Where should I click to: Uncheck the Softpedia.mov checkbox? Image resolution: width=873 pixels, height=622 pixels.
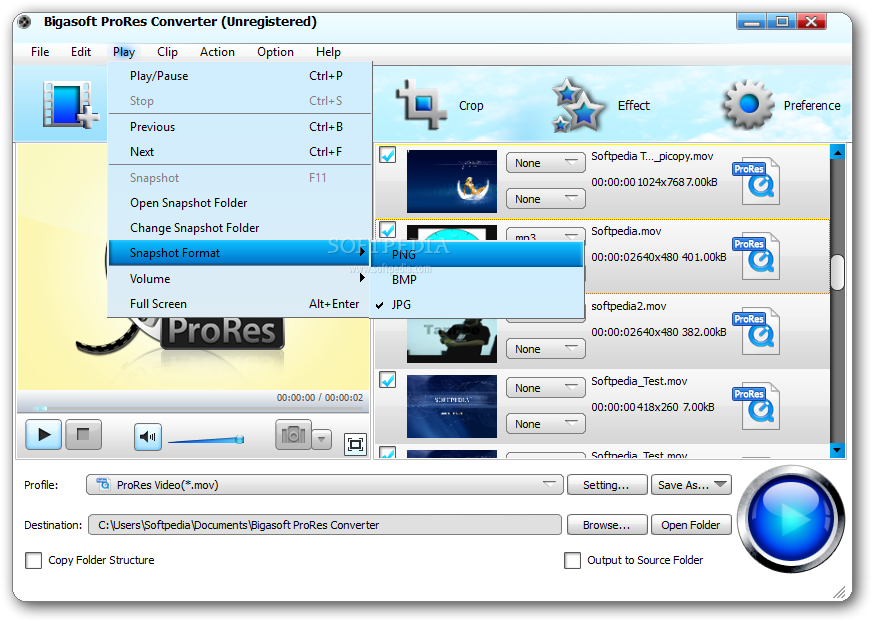388,229
